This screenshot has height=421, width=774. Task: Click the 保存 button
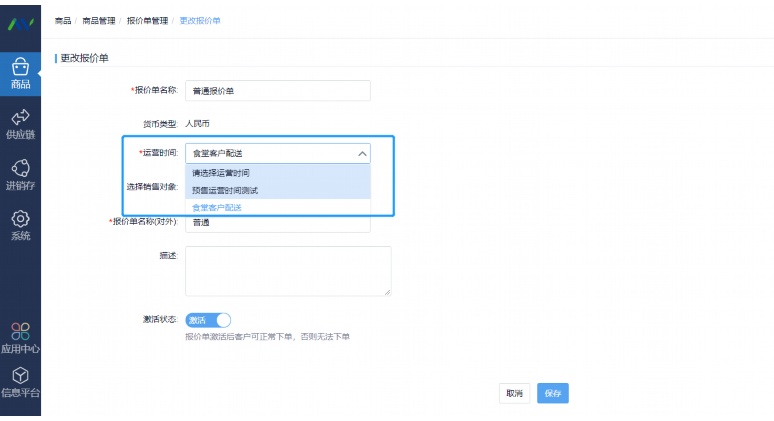click(553, 393)
